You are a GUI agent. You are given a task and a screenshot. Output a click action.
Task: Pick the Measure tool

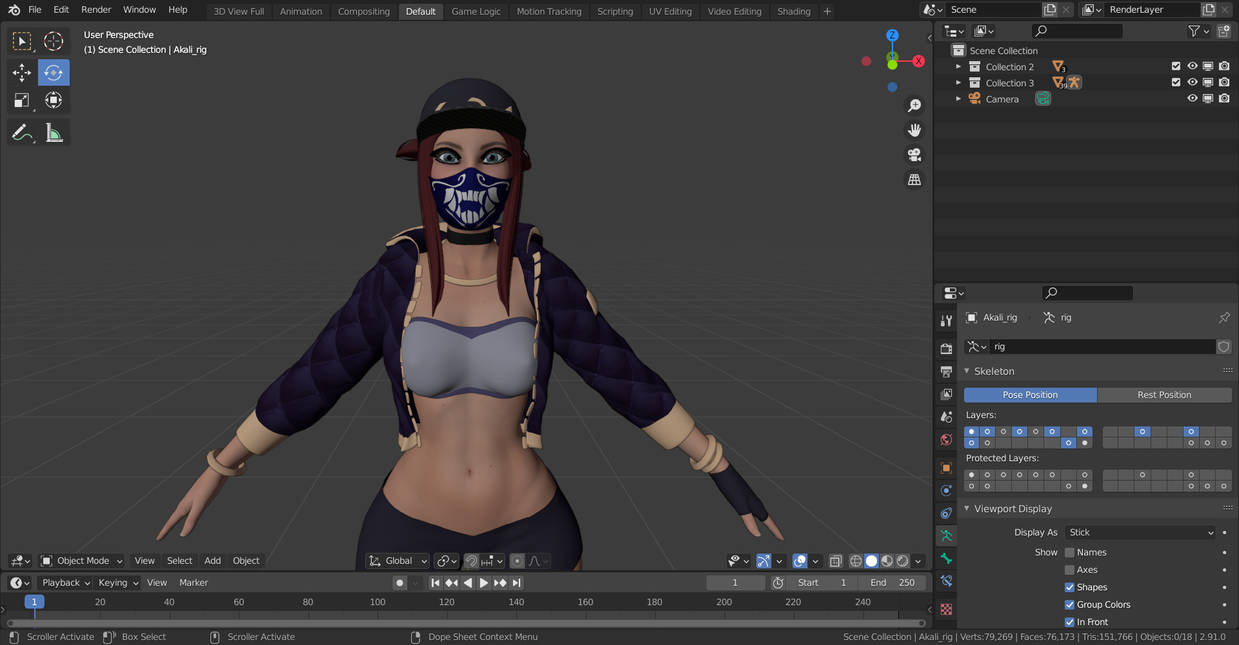pos(54,132)
